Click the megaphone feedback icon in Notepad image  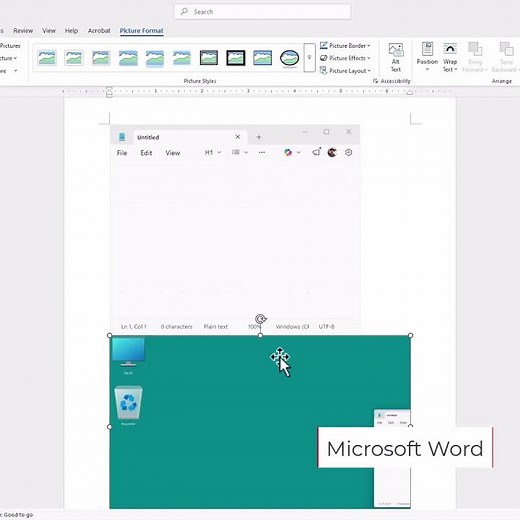click(316, 152)
